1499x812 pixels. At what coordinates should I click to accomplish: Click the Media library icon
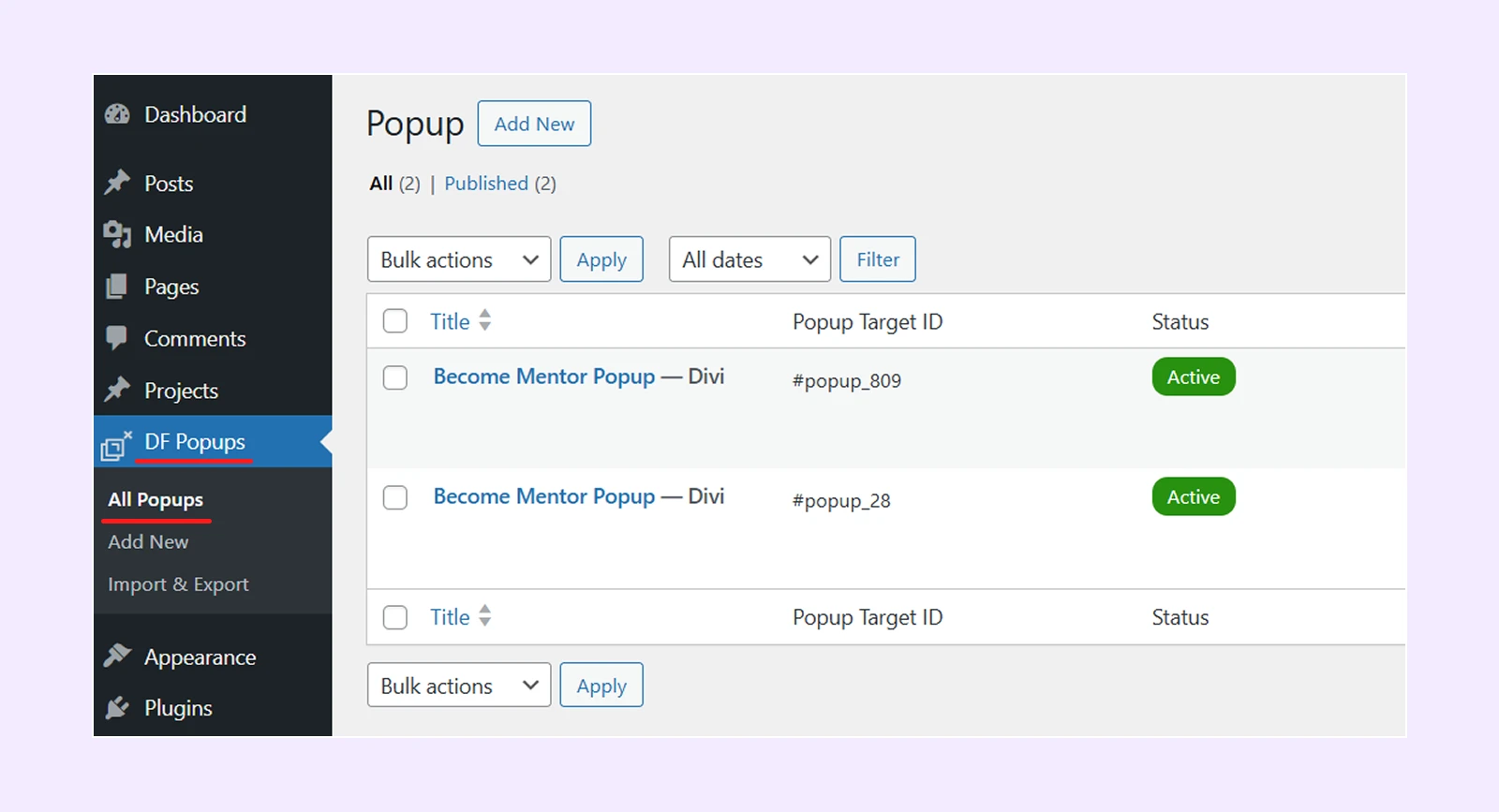(x=117, y=234)
